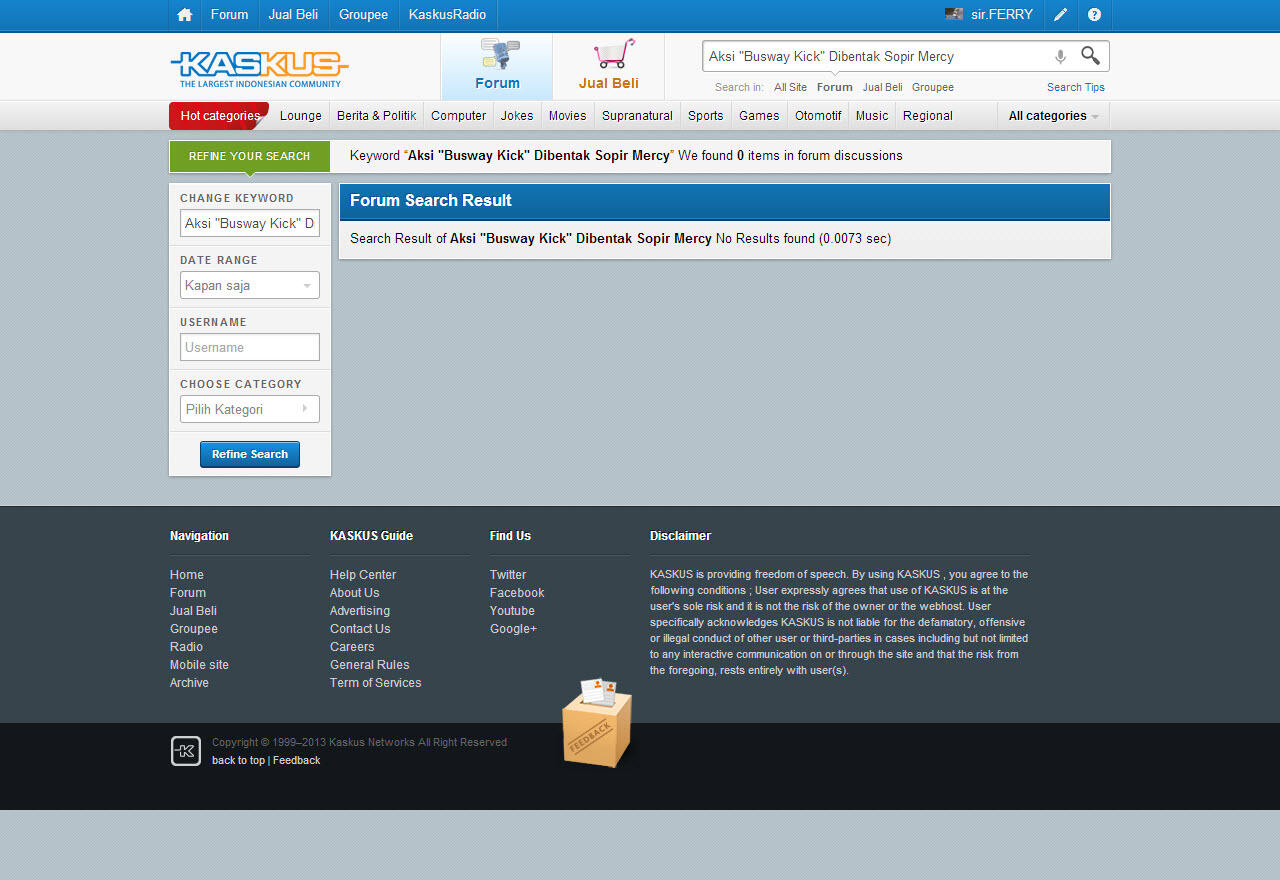Screen dimensions: 1280x880
Task: Open the Regional category
Action: (x=927, y=116)
